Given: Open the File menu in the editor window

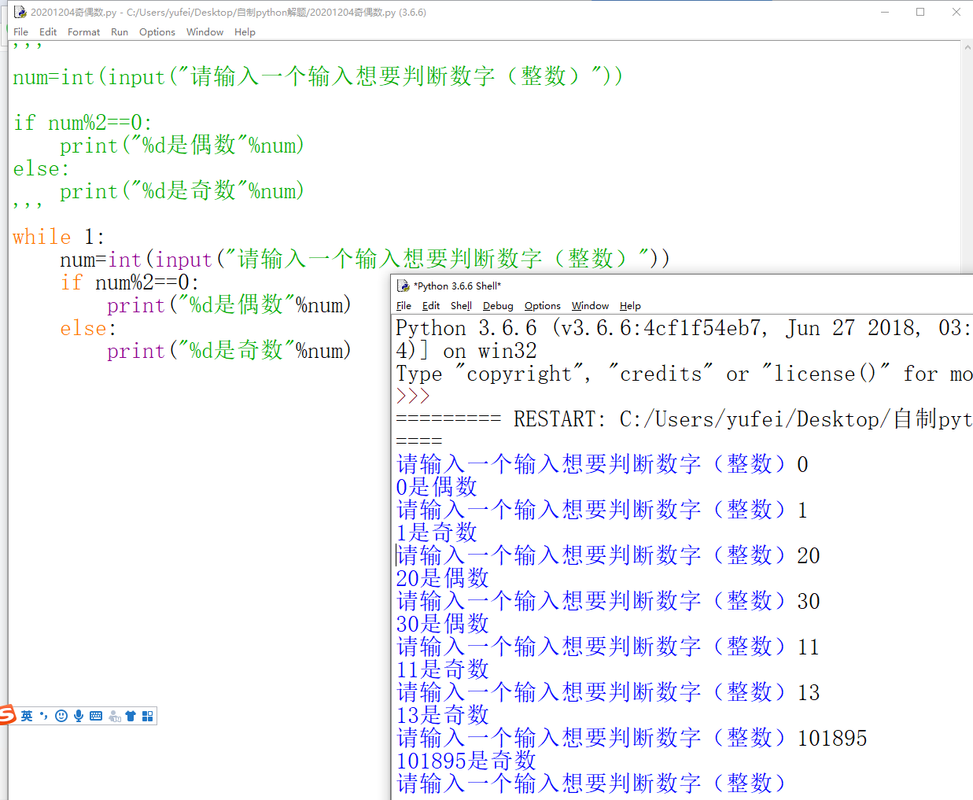Looking at the screenshot, I should point(20,32).
